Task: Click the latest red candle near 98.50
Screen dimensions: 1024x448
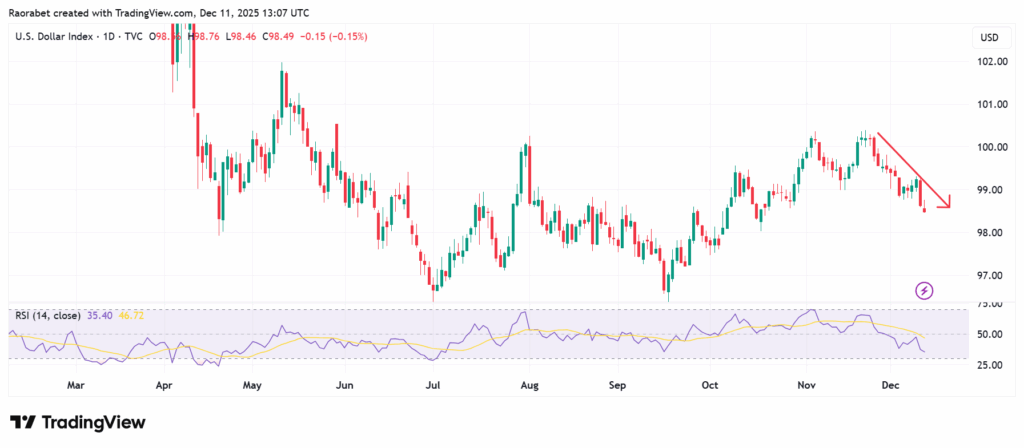Action: 924,209
